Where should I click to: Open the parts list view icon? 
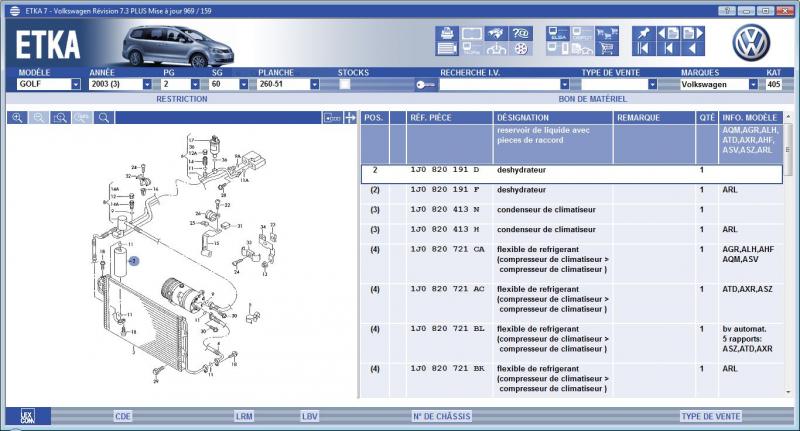click(447, 49)
